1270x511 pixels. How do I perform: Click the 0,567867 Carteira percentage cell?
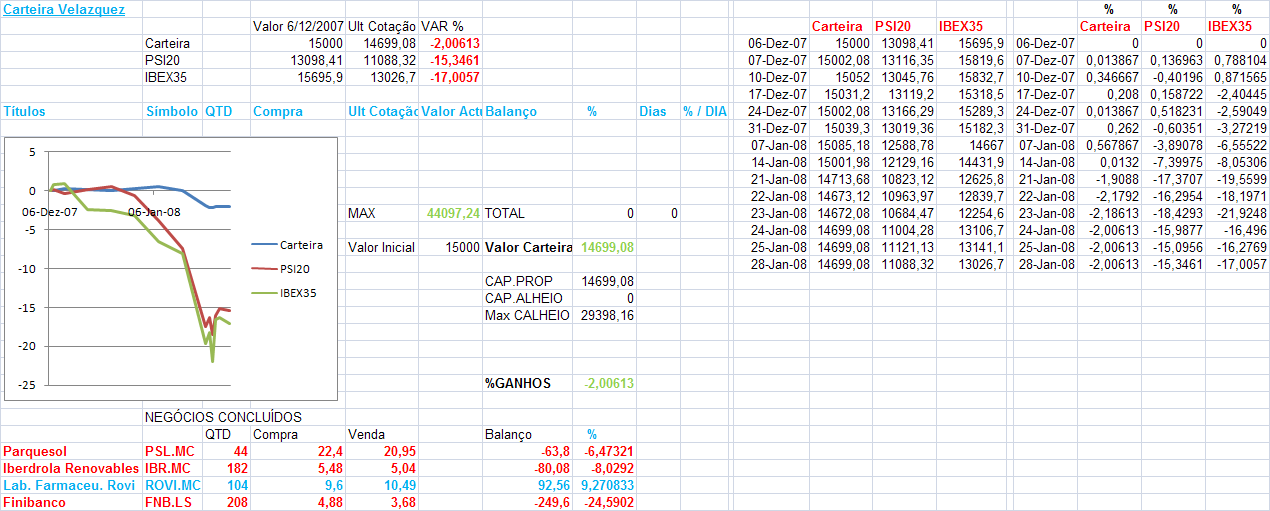pyautogui.click(x=1111, y=145)
